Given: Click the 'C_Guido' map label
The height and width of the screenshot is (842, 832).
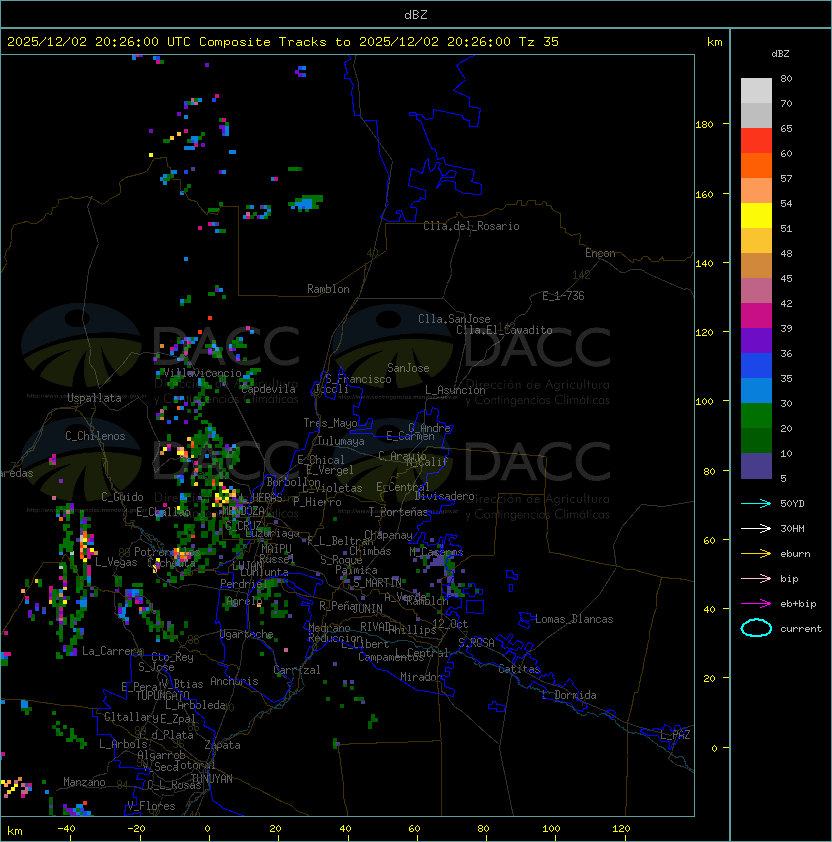Looking at the screenshot, I should tap(122, 497).
